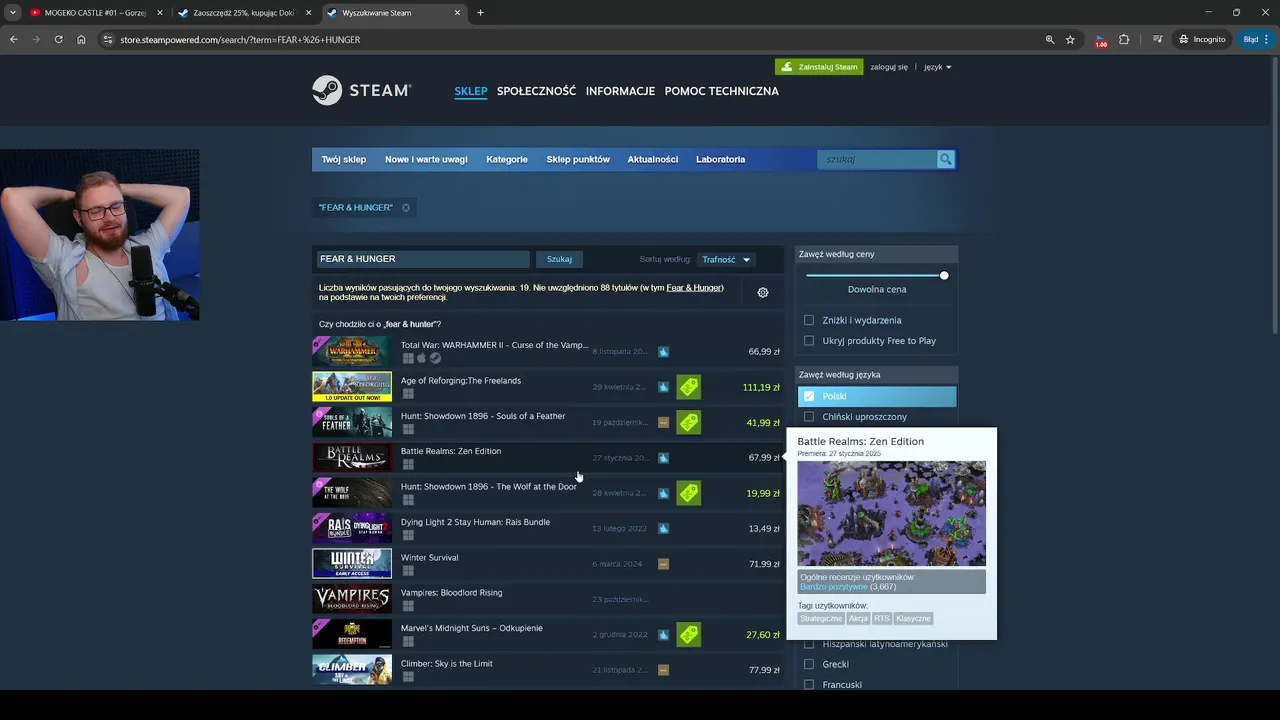
Task: Open the "Fear & Hunger" excluded title link
Action: pos(694,288)
